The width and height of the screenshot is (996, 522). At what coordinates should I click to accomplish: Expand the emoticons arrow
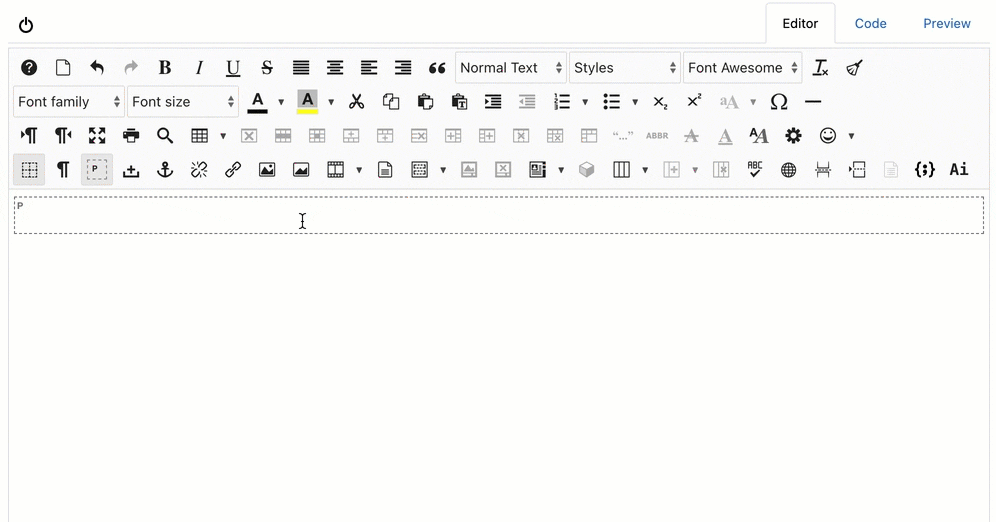click(x=851, y=135)
